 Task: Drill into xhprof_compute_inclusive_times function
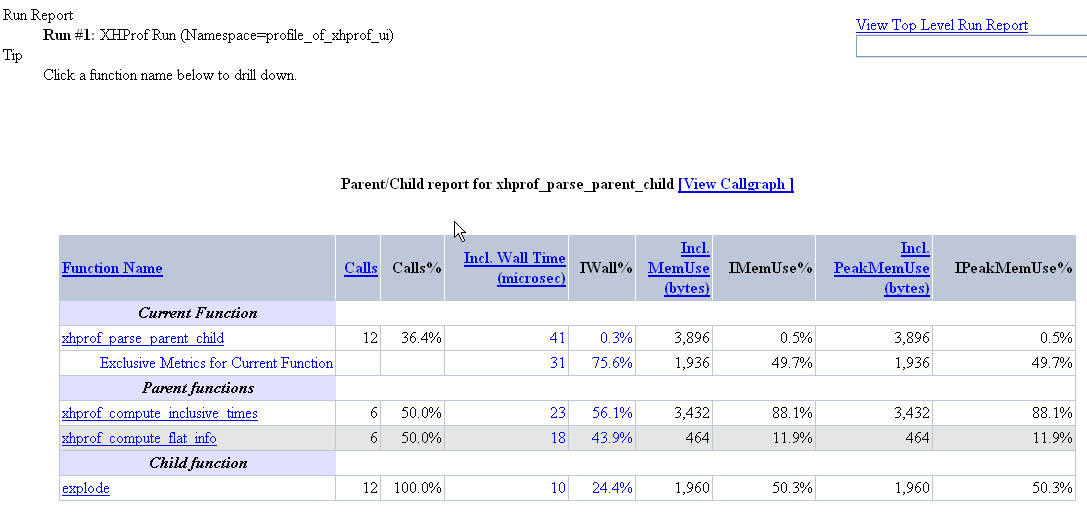[x=159, y=413]
